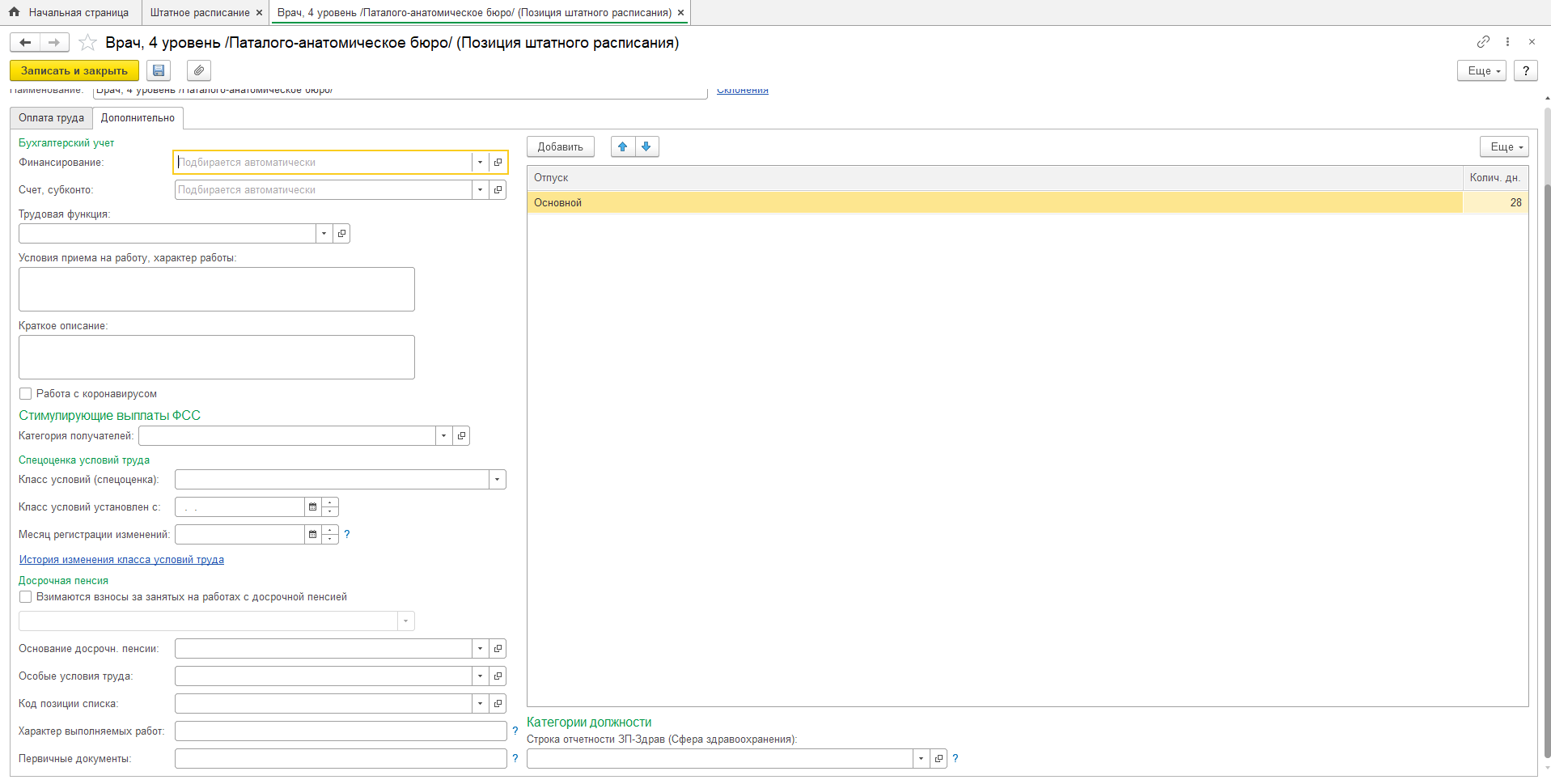Click the Колич. дн. value 28

[x=1496, y=203]
